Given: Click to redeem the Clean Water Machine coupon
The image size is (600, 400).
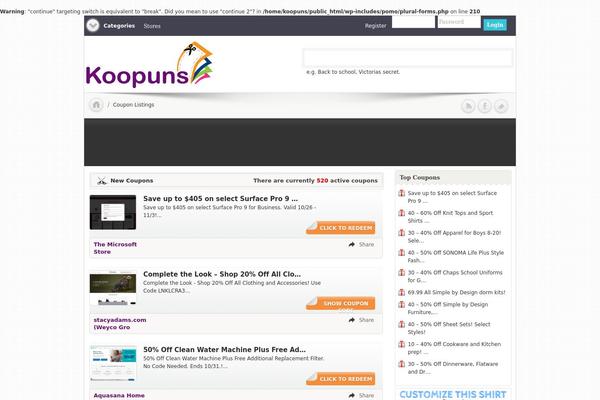Looking at the screenshot, I should click(x=341, y=379).
